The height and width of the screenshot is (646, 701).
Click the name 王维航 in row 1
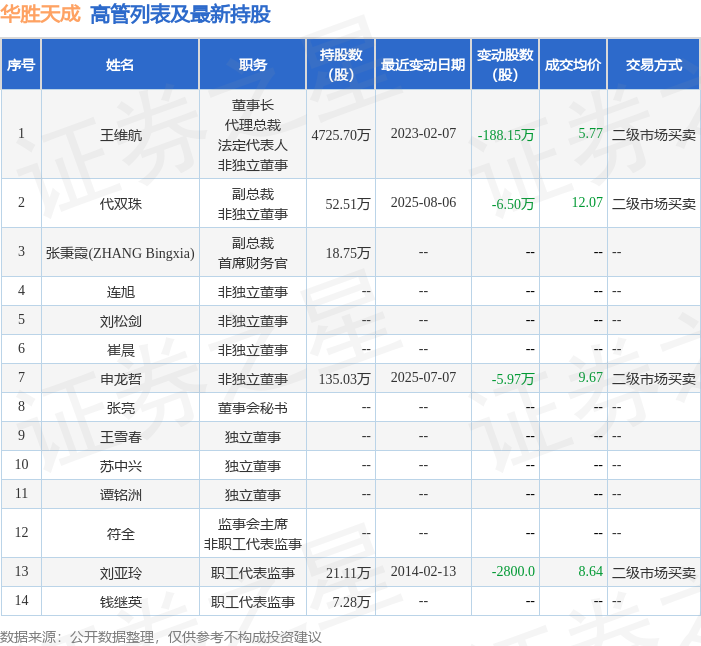point(121,135)
